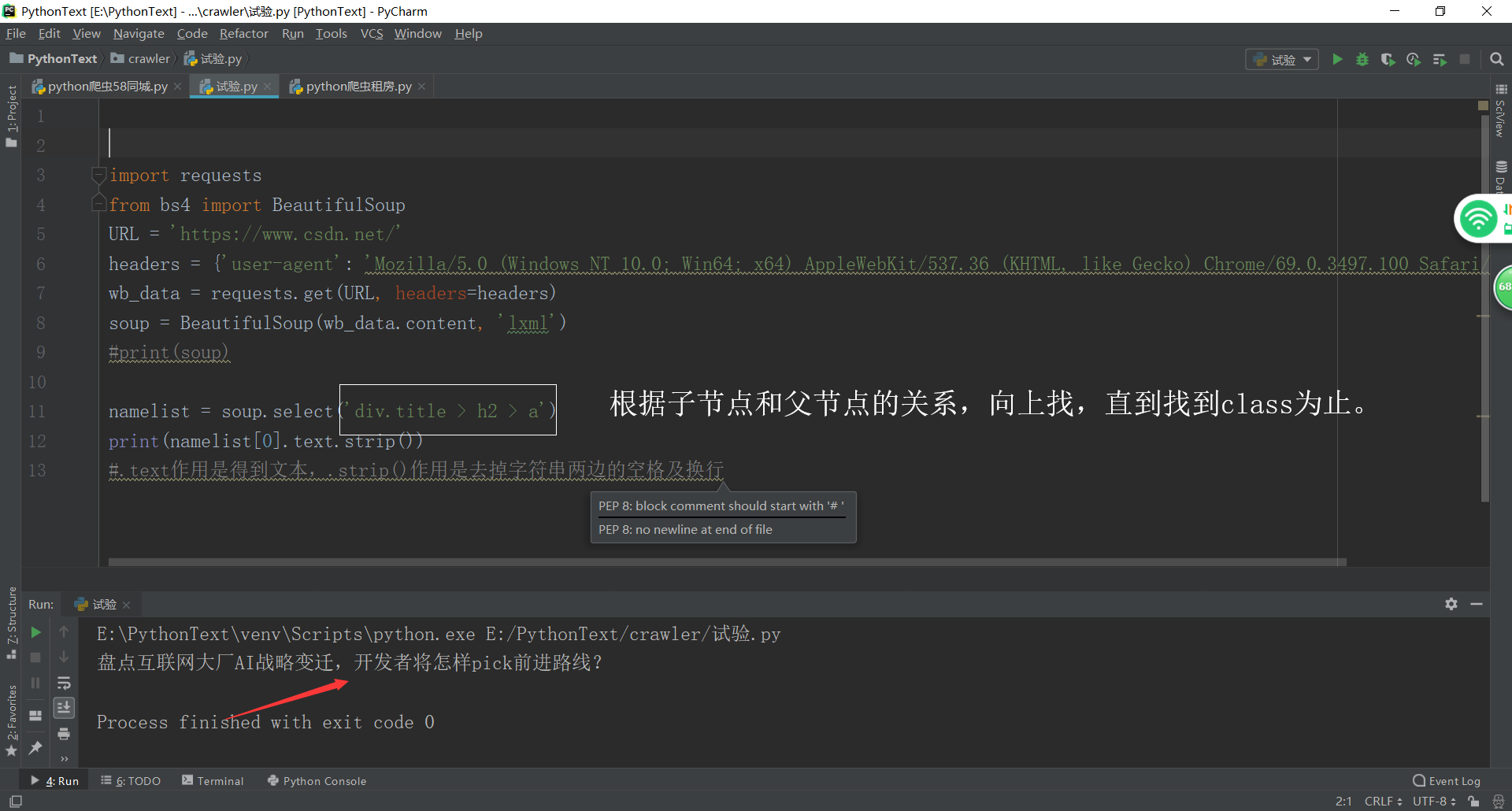The width and height of the screenshot is (1512, 811).
Task: Switch to python爬虫租房.py tab
Action: (357, 86)
